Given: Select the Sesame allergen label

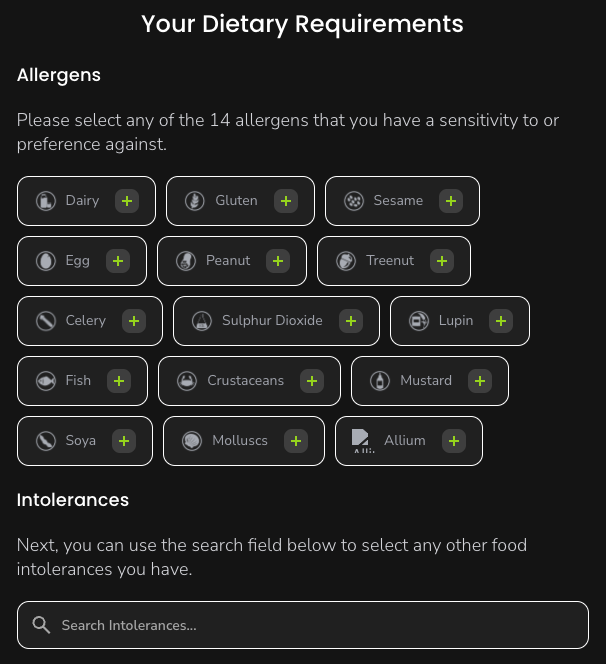Looking at the screenshot, I should point(398,201).
